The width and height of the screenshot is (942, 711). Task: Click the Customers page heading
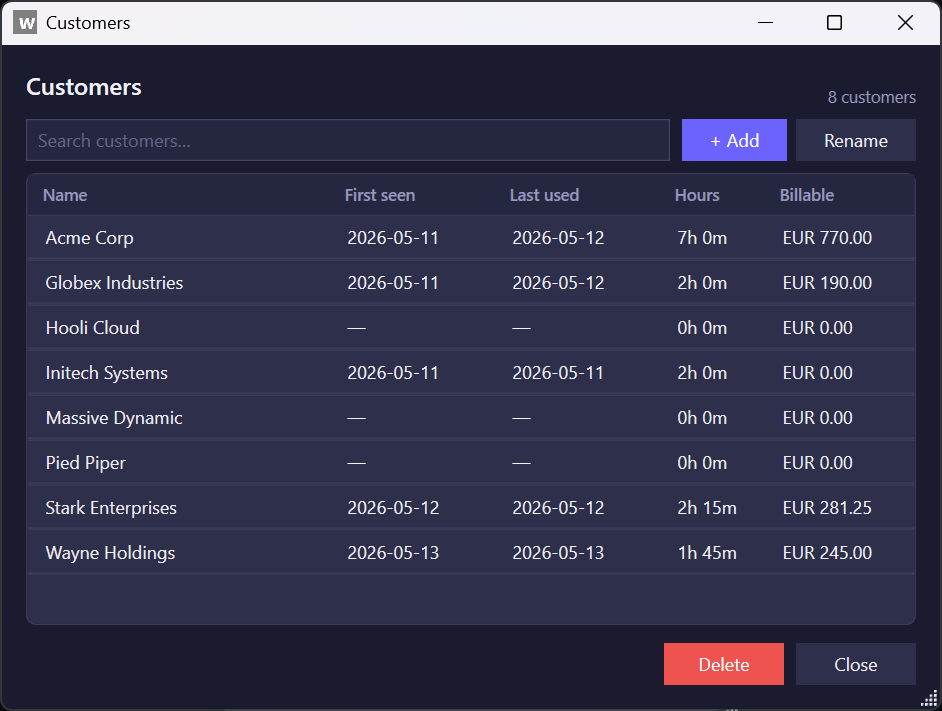84,87
